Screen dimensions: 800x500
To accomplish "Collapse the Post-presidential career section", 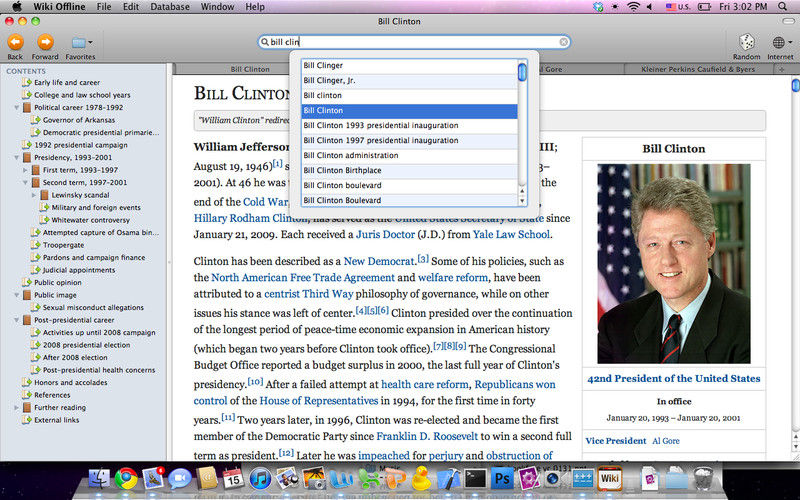I will tap(16, 320).
